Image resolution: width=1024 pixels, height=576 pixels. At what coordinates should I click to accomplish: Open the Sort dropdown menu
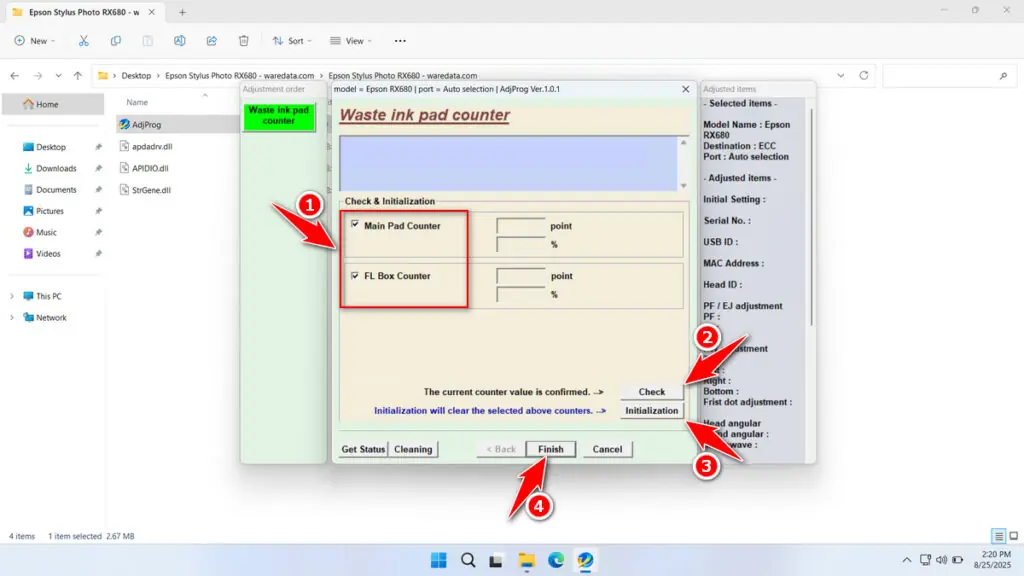click(293, 41)
